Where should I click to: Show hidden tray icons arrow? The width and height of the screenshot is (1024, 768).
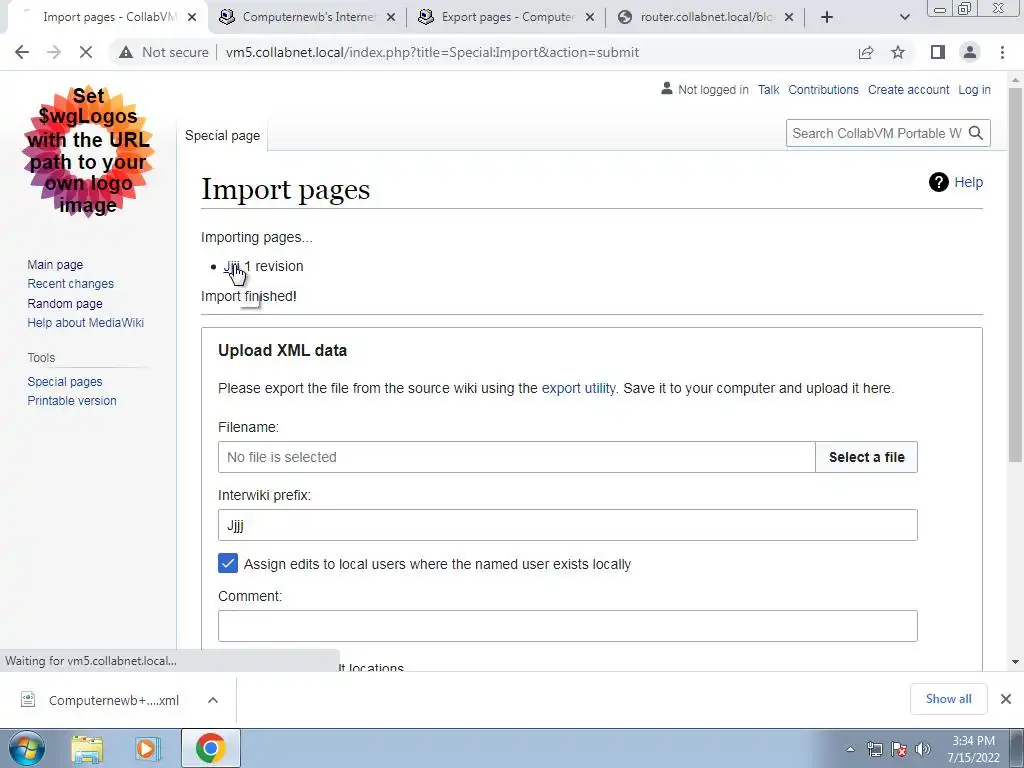[850, 749]
